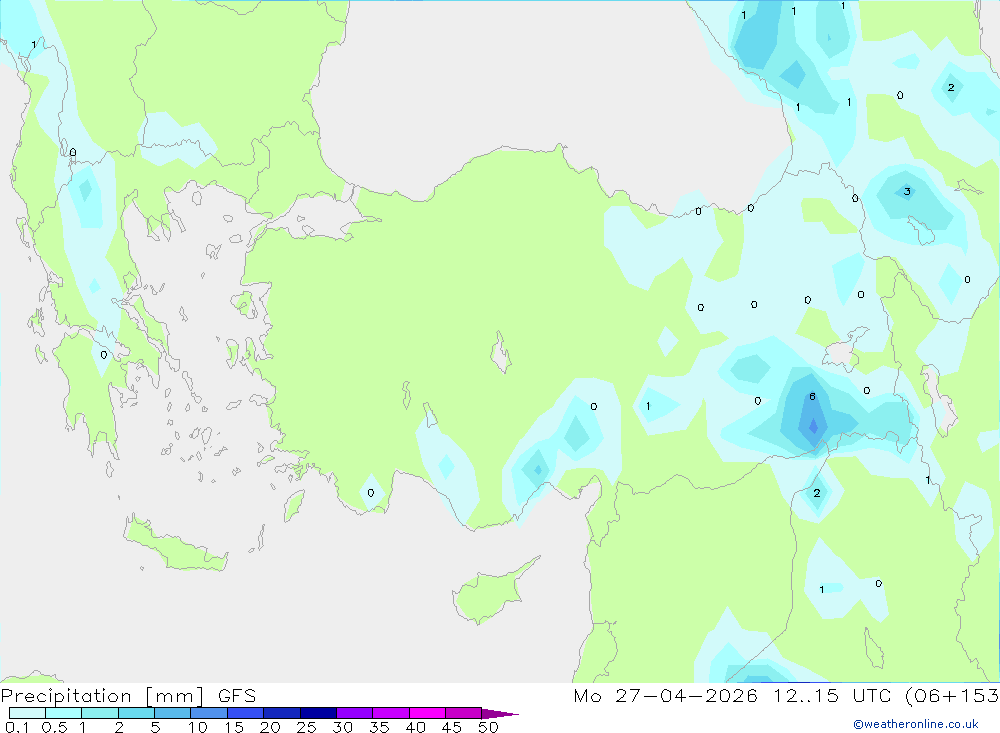
Task: Click the "20" legend scale label
Action: (270, 727)
